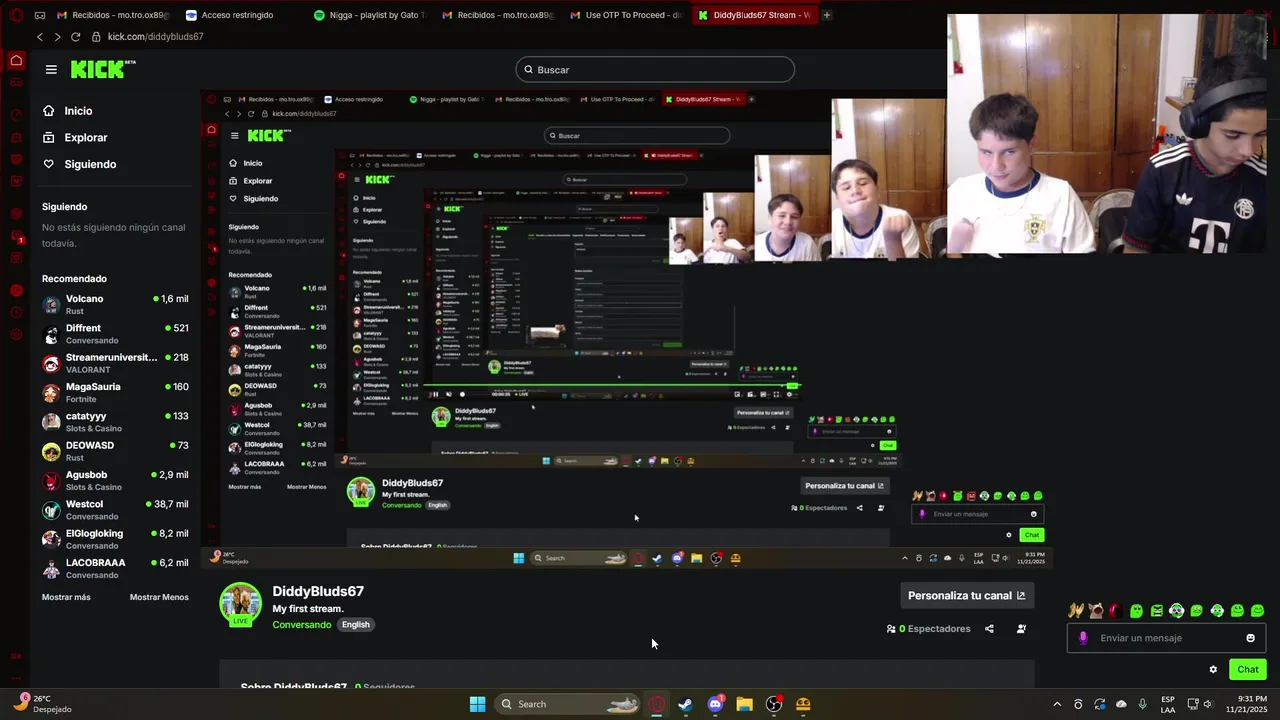The image size is (1280, 720).
Task: Open the Kick hamburger sidebar menu
Action: click(x=51, y=69)
